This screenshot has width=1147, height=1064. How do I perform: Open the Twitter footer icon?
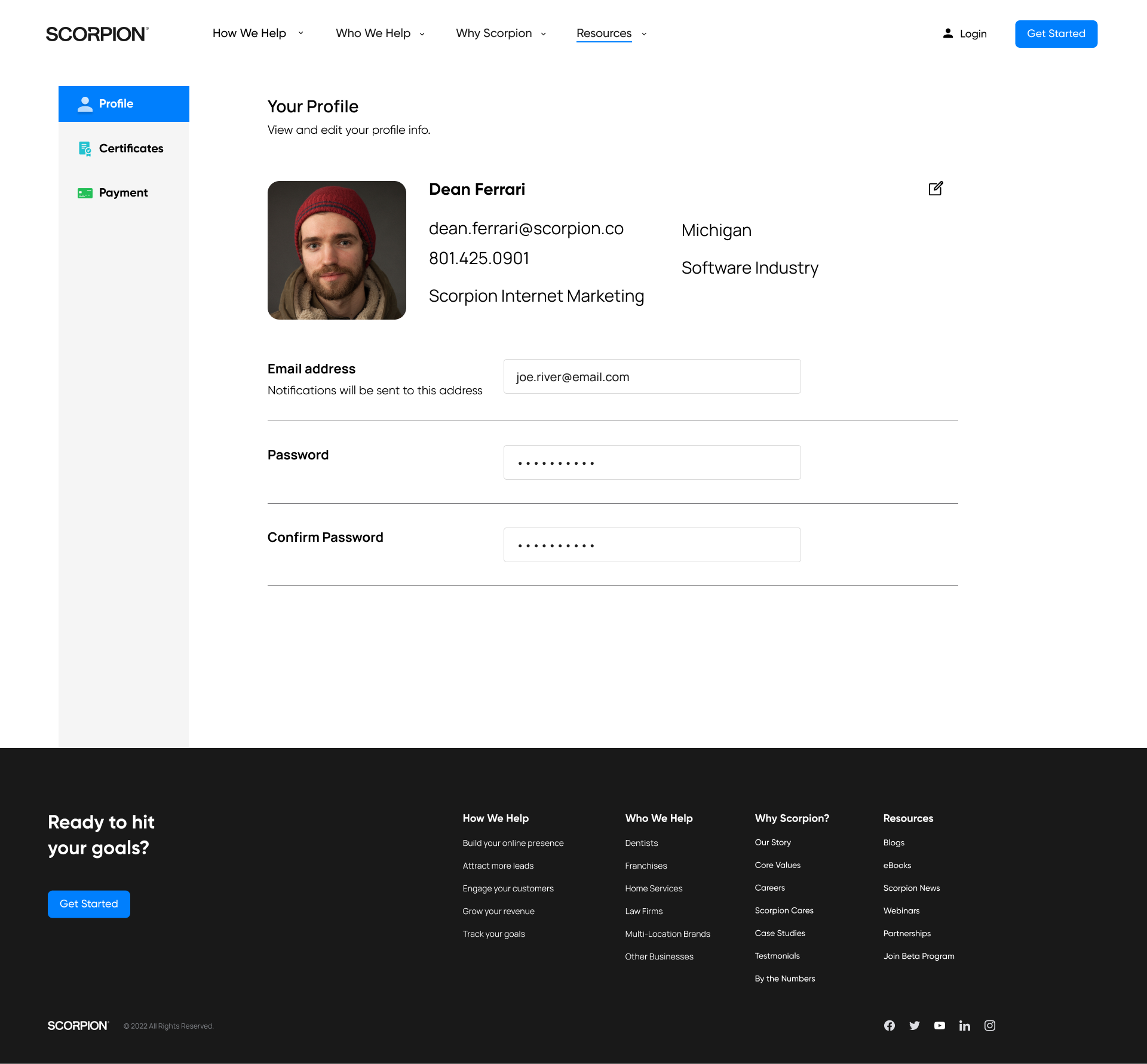pyautogui.click(x=915, y=1025)
